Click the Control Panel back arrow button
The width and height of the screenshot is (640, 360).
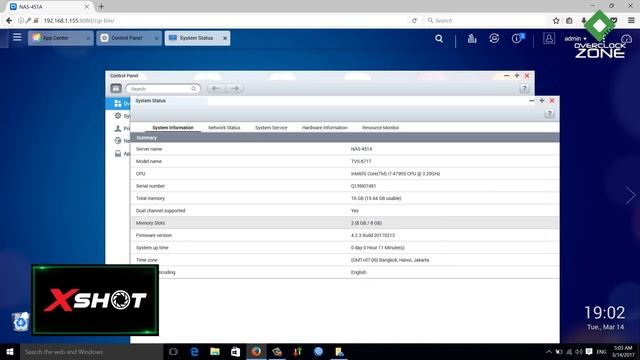tap(216, 88)
